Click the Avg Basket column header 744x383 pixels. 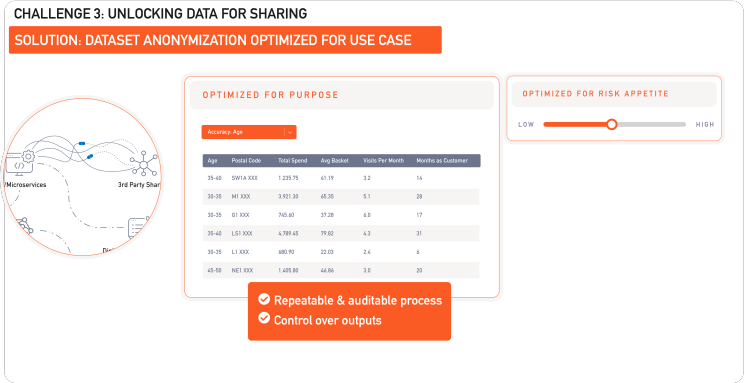pos(335,161)
